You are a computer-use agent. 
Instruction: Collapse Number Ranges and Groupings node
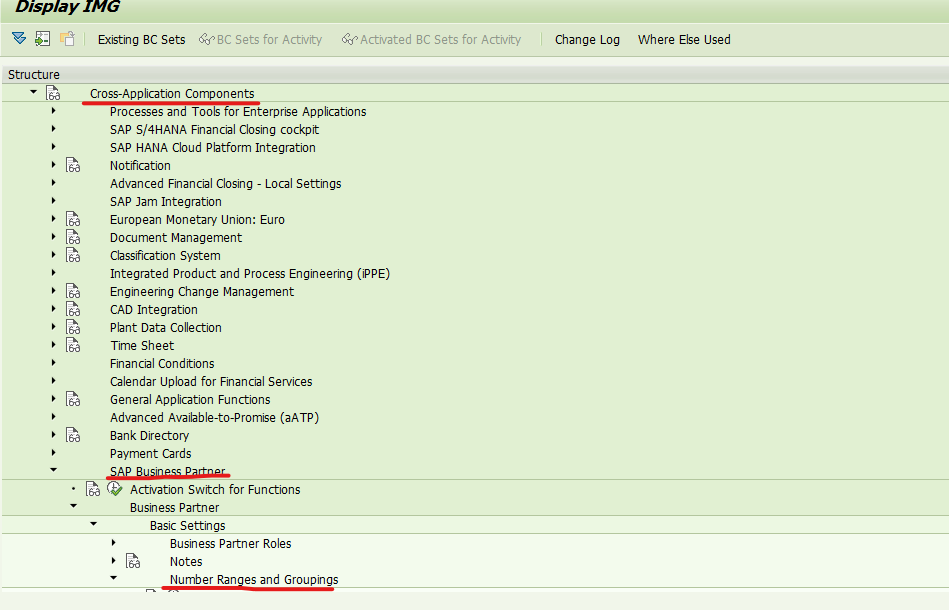coord(113,578)
